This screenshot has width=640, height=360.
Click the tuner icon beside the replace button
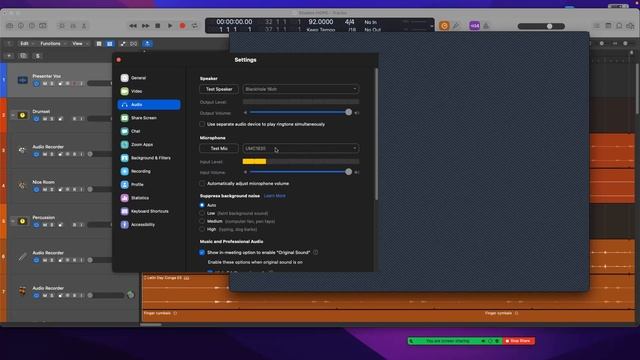pos(456,26)
